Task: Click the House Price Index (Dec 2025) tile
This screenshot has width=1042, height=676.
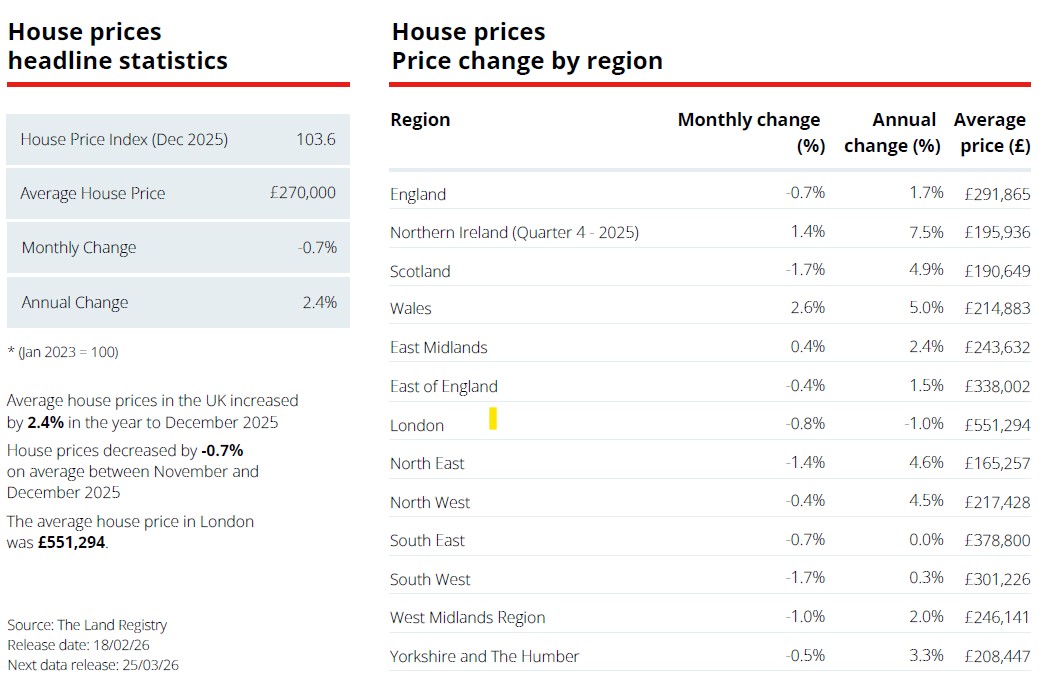Action: (178, 139)
